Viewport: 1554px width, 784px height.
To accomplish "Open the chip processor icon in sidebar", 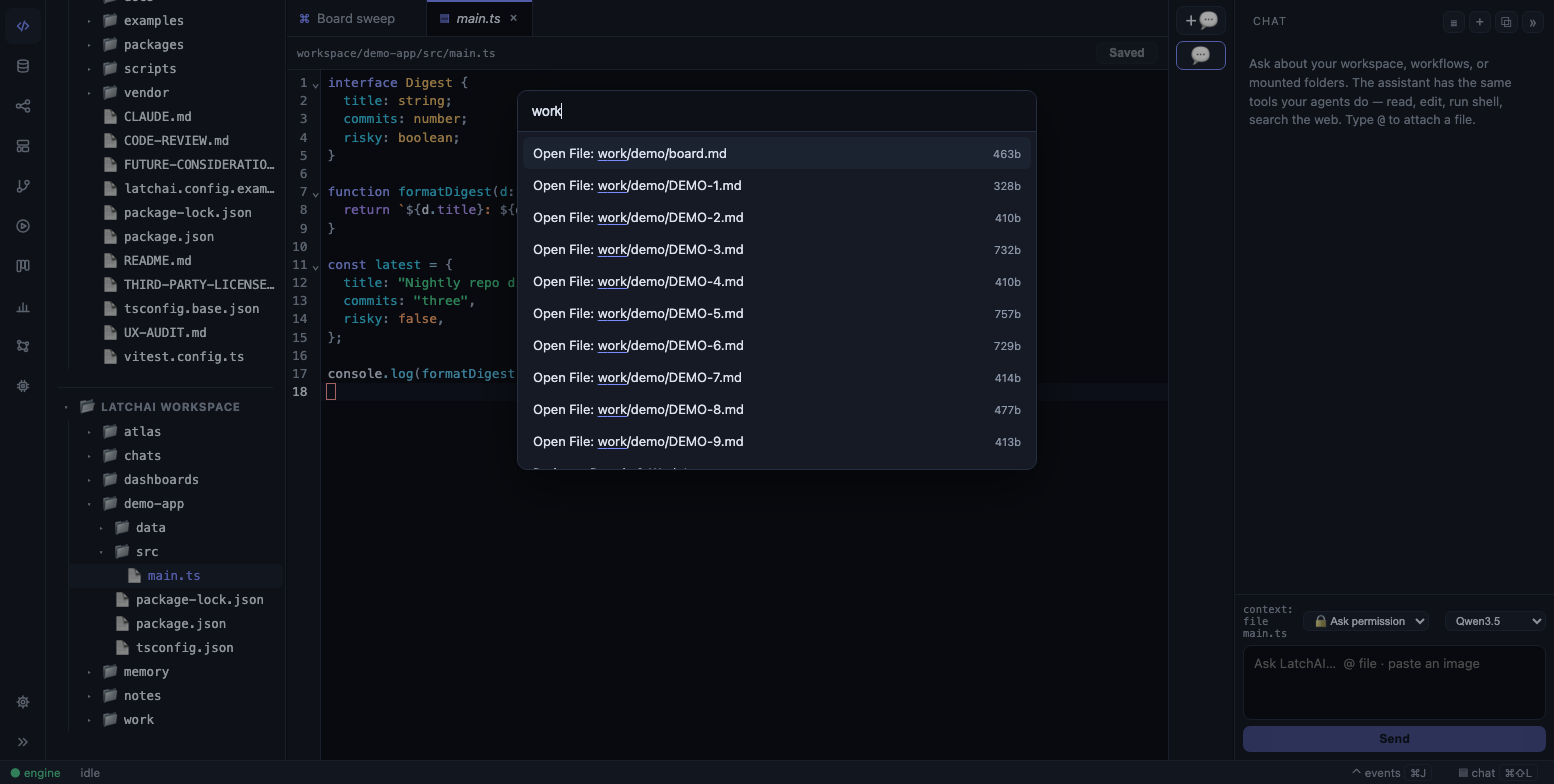I will [x=23, y=386].
